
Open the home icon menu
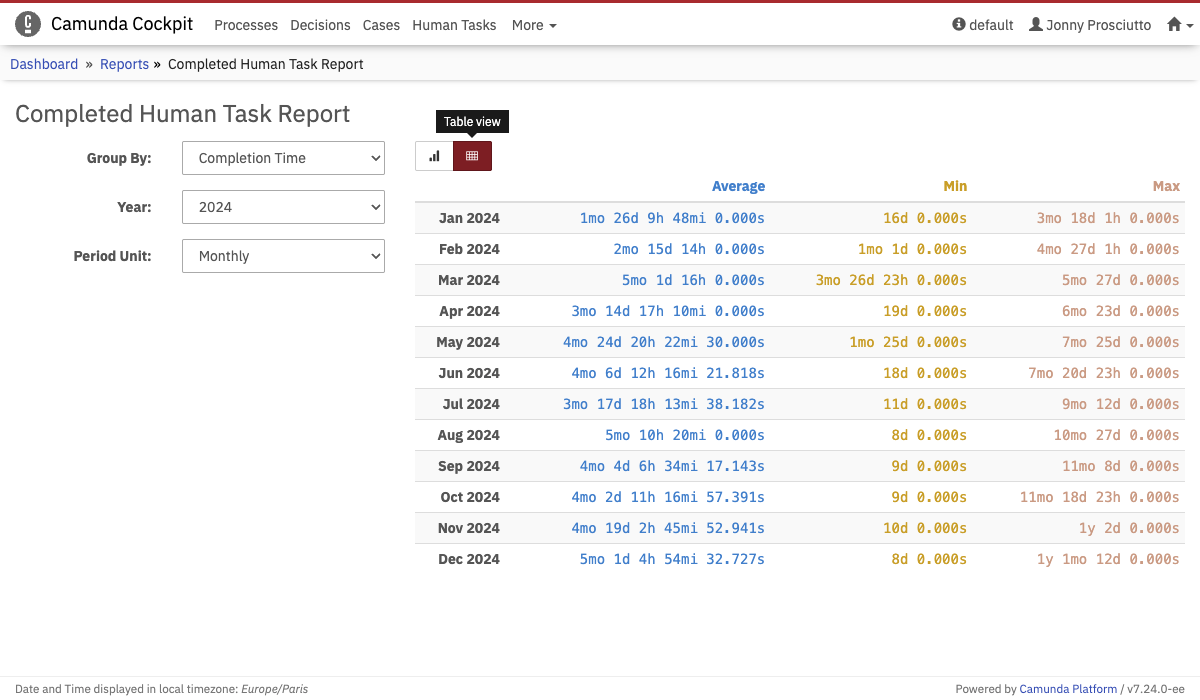coord(1180,25)
